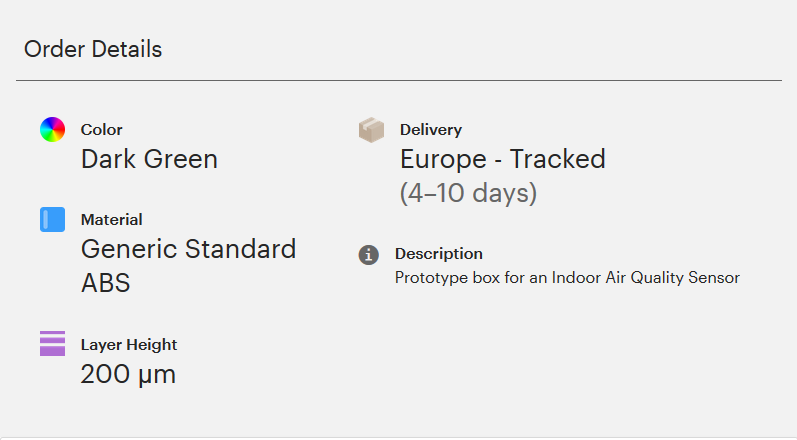The image size is (797, 440).
Task: Click the Delivery package box icon
Action: click(x=371, y=131)
